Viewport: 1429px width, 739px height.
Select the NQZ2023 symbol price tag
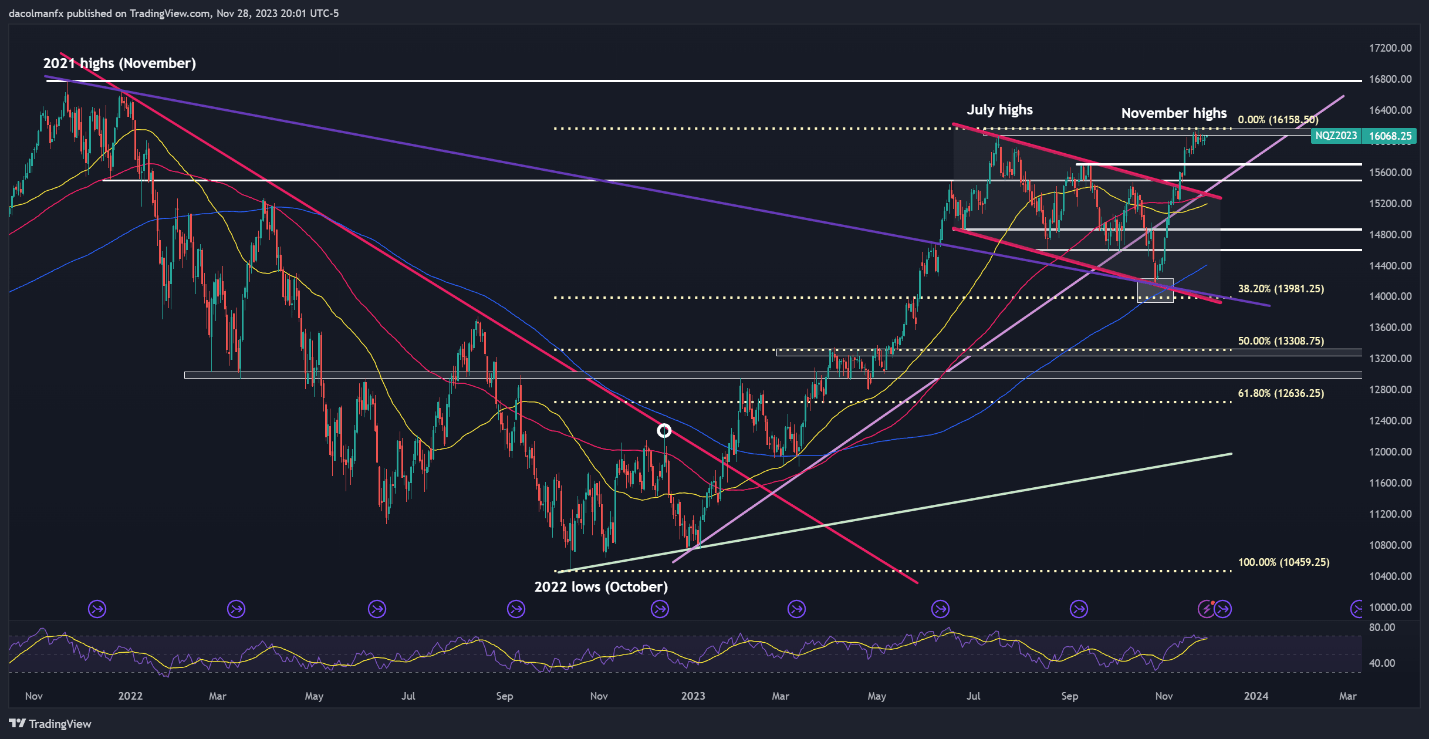click(1338, 135)
